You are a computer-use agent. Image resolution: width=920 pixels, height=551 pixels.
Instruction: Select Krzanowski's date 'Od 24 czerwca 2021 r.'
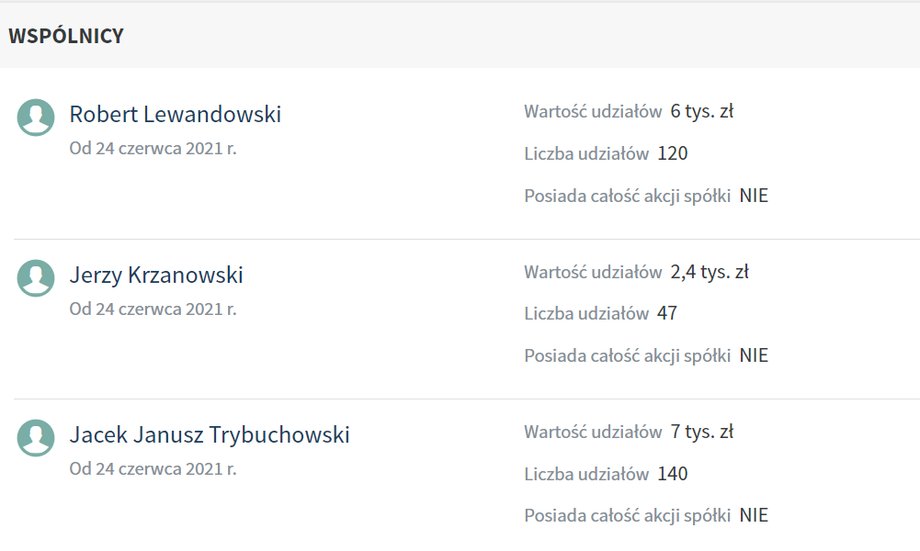click(x=153, y=309)
